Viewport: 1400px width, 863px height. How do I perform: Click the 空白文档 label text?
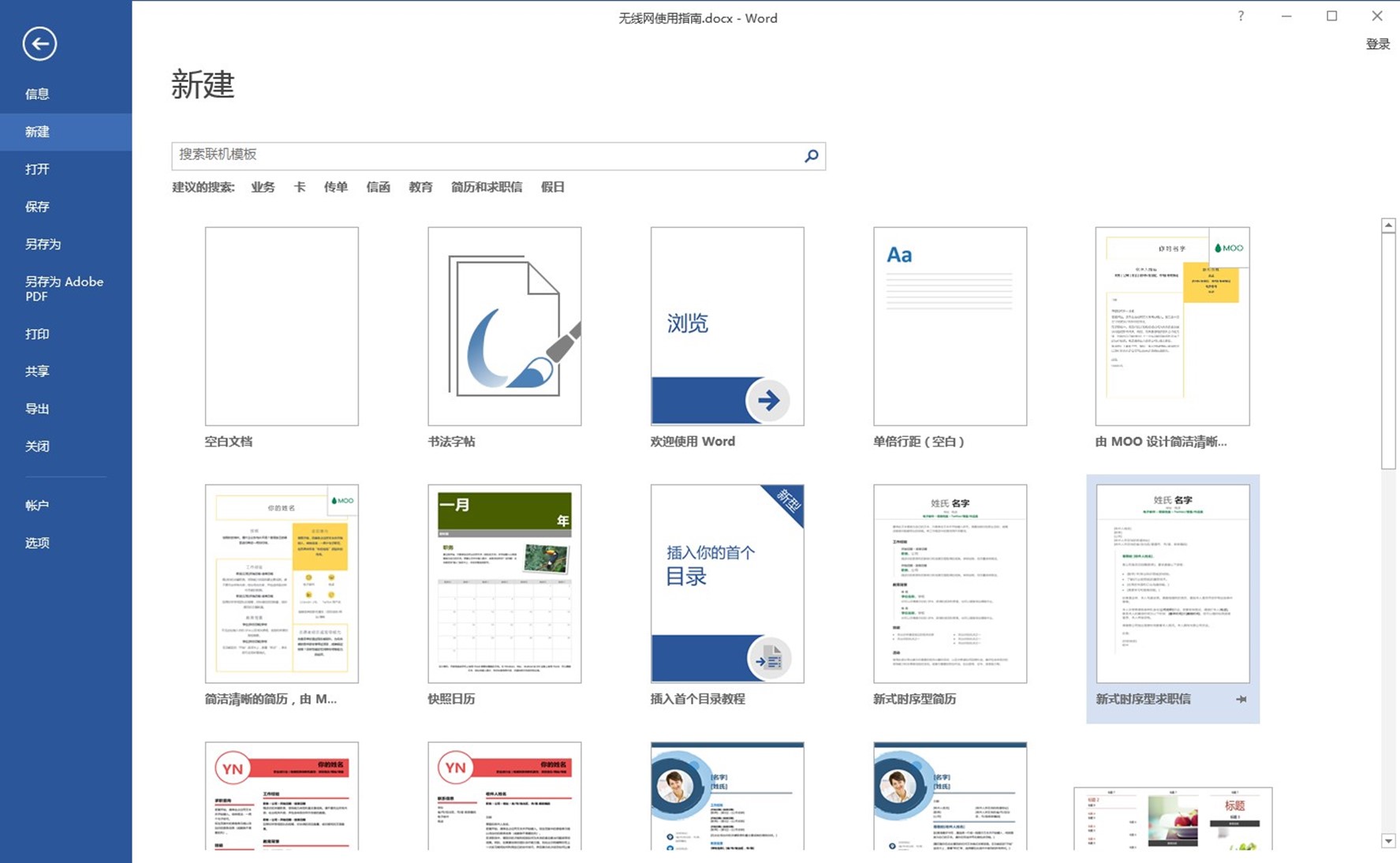(x=229, y=442)
